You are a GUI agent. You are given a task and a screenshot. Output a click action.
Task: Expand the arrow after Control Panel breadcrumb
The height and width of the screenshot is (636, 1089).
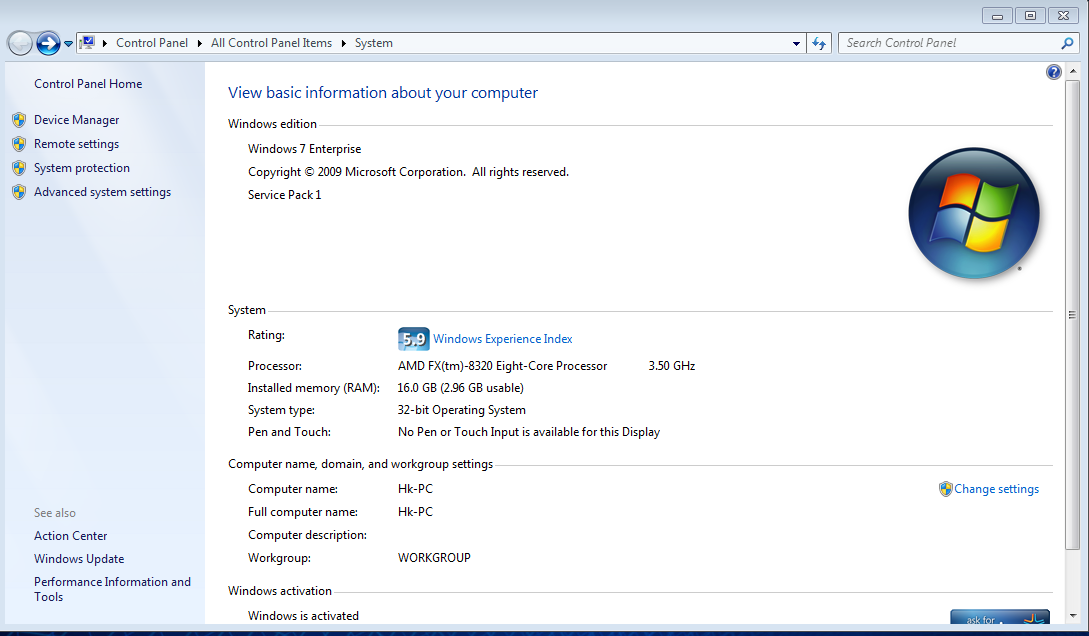tap(199, 43)
